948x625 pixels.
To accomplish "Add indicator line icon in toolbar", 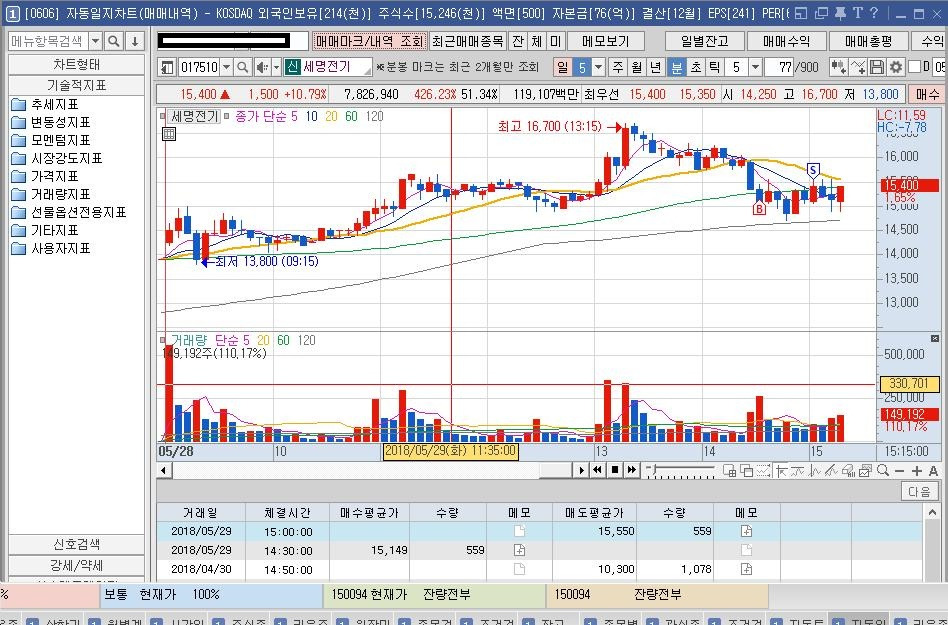I will click(x=858, y=66).
